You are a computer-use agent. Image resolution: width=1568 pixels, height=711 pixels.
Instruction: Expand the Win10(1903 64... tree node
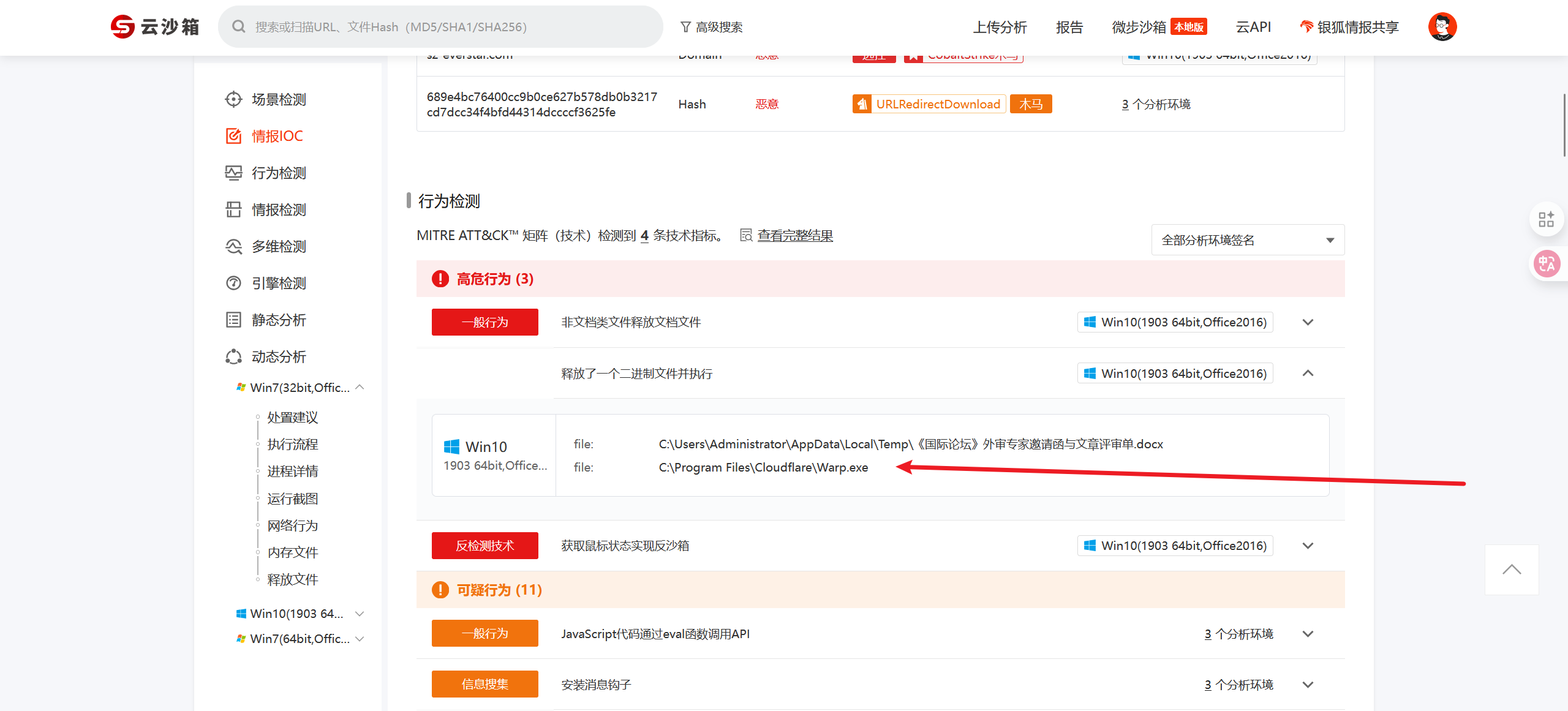[x=360, y=614]
